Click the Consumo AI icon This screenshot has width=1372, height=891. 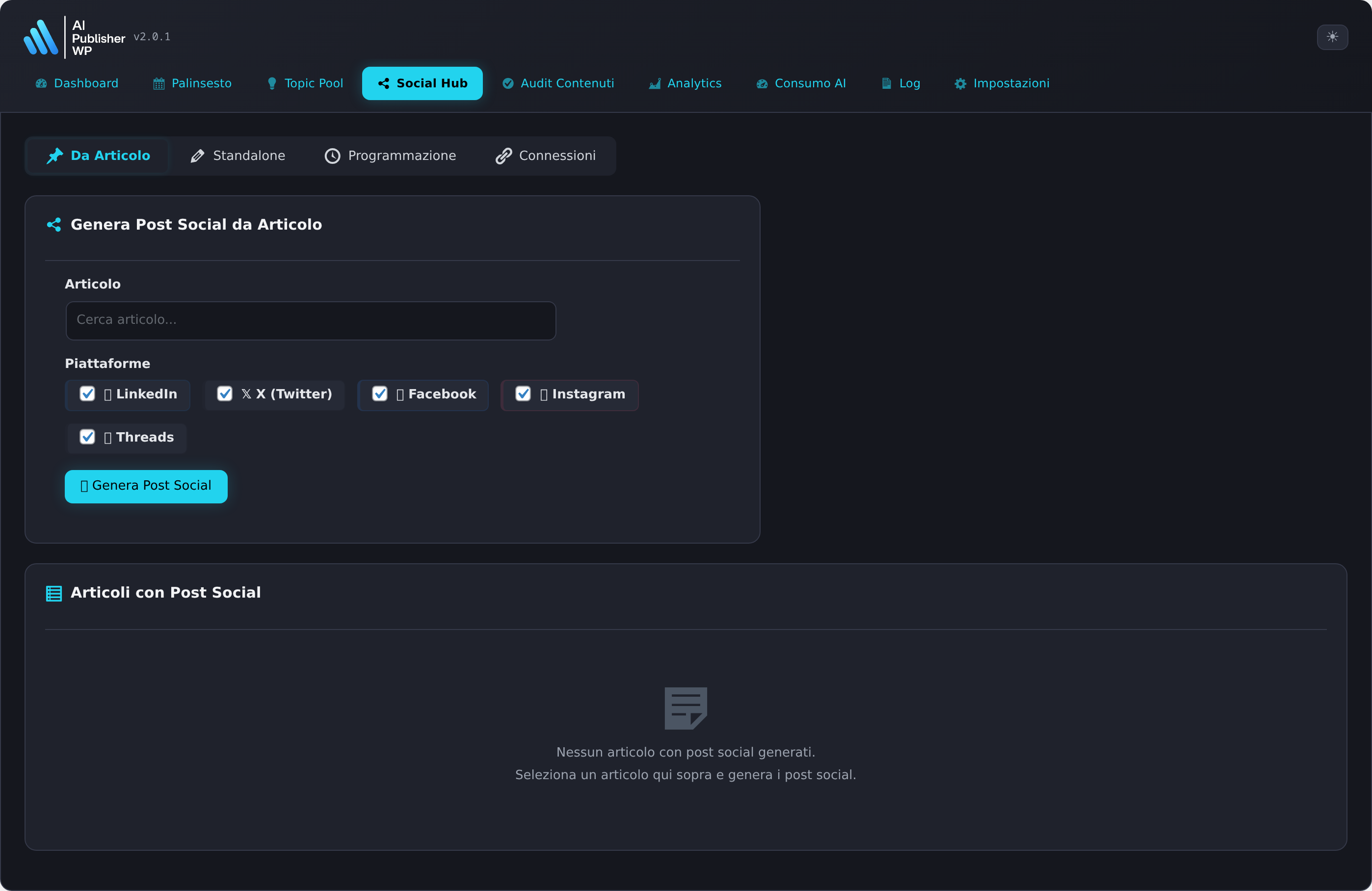[762, 83]
